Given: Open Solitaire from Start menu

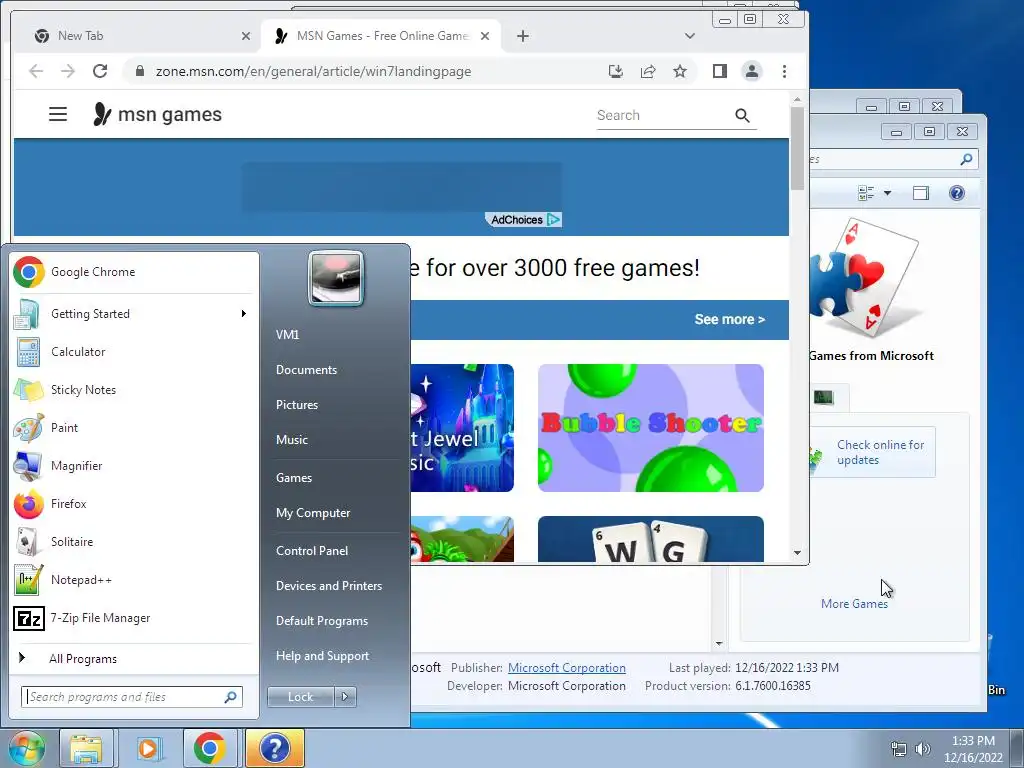Looking at the screenshot, I should (x=134, y=541).
